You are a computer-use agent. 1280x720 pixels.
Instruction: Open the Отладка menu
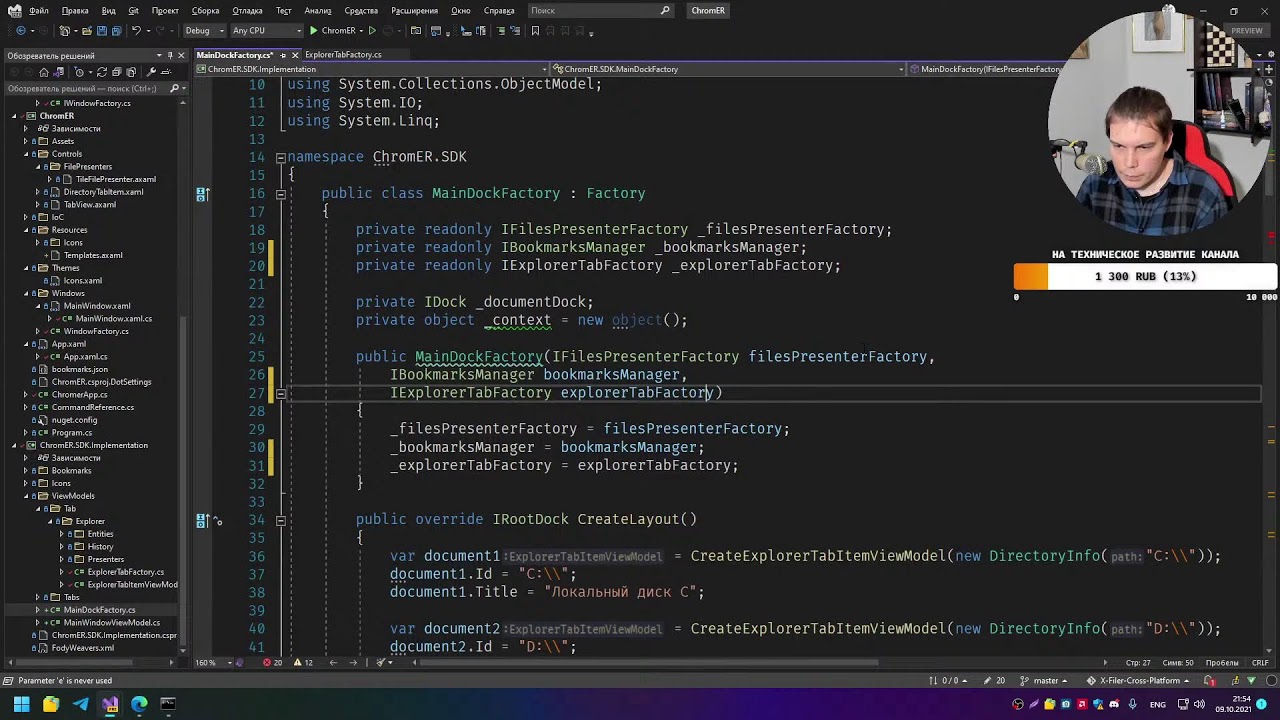click(247, 11)
